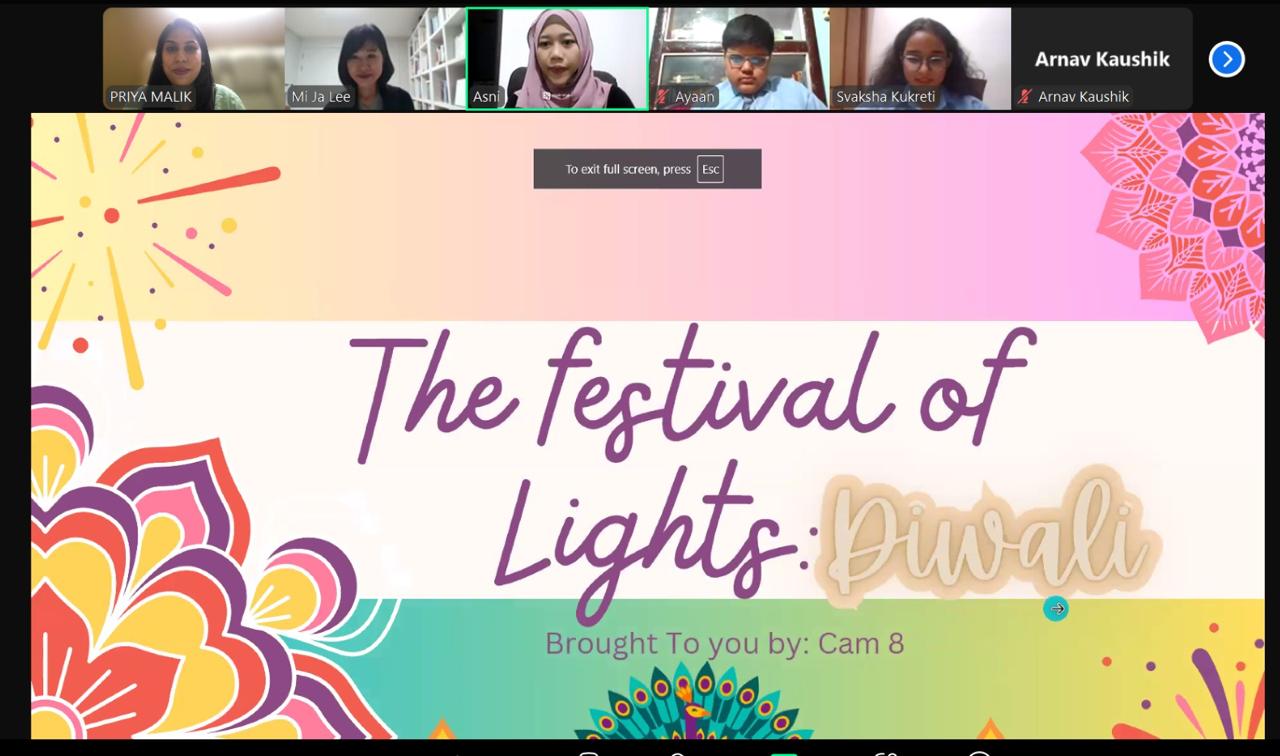Click Arnav Kaushik's muted microphone icon
Viewport: 1280px width, 756px height.
(x=1025, y=97)
